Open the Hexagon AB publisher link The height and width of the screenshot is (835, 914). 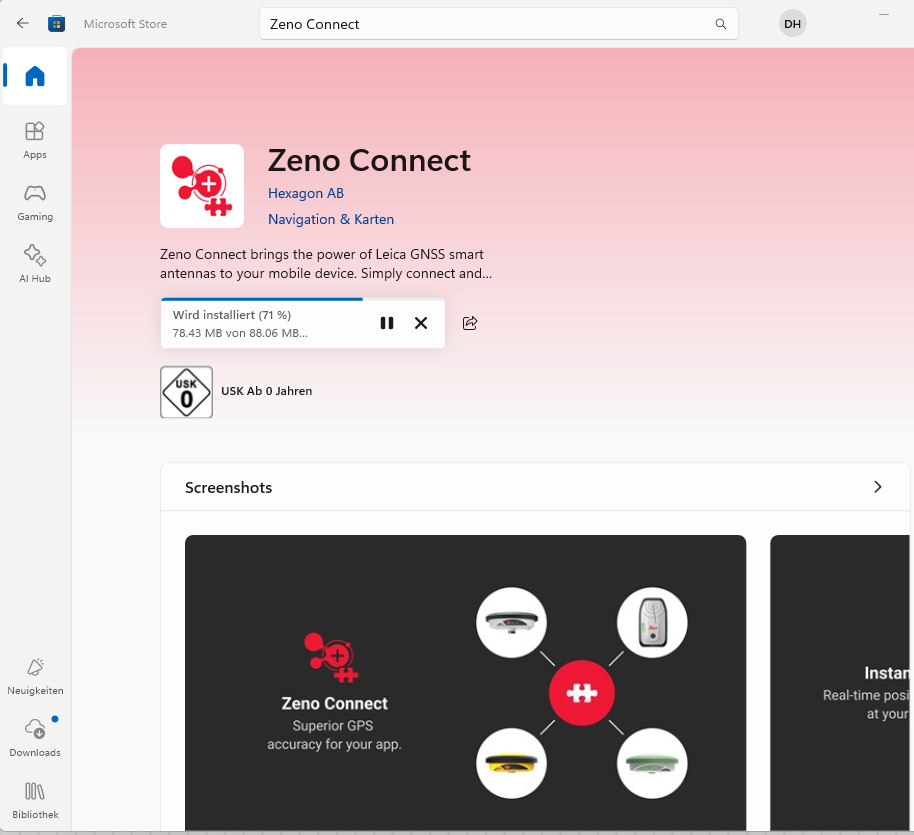point(305,193)
